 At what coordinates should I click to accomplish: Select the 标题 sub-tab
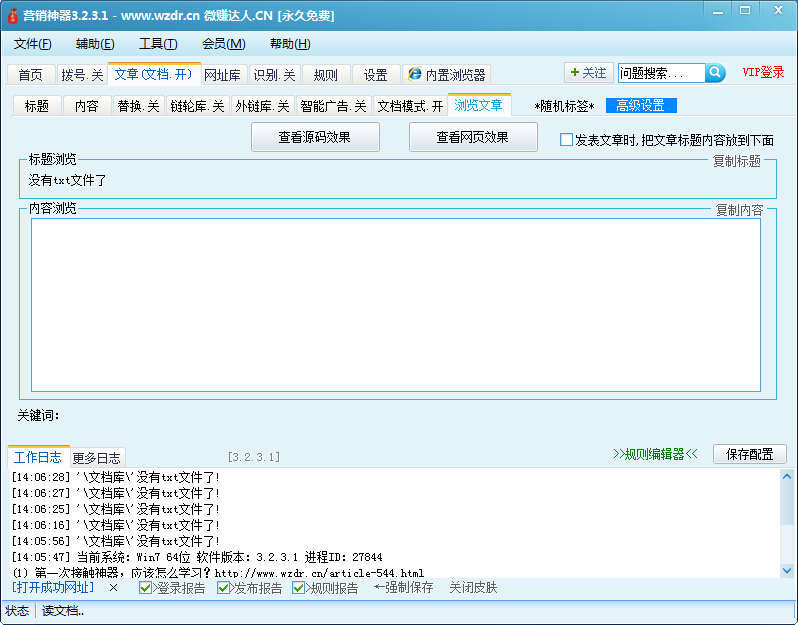coord(37,106)
